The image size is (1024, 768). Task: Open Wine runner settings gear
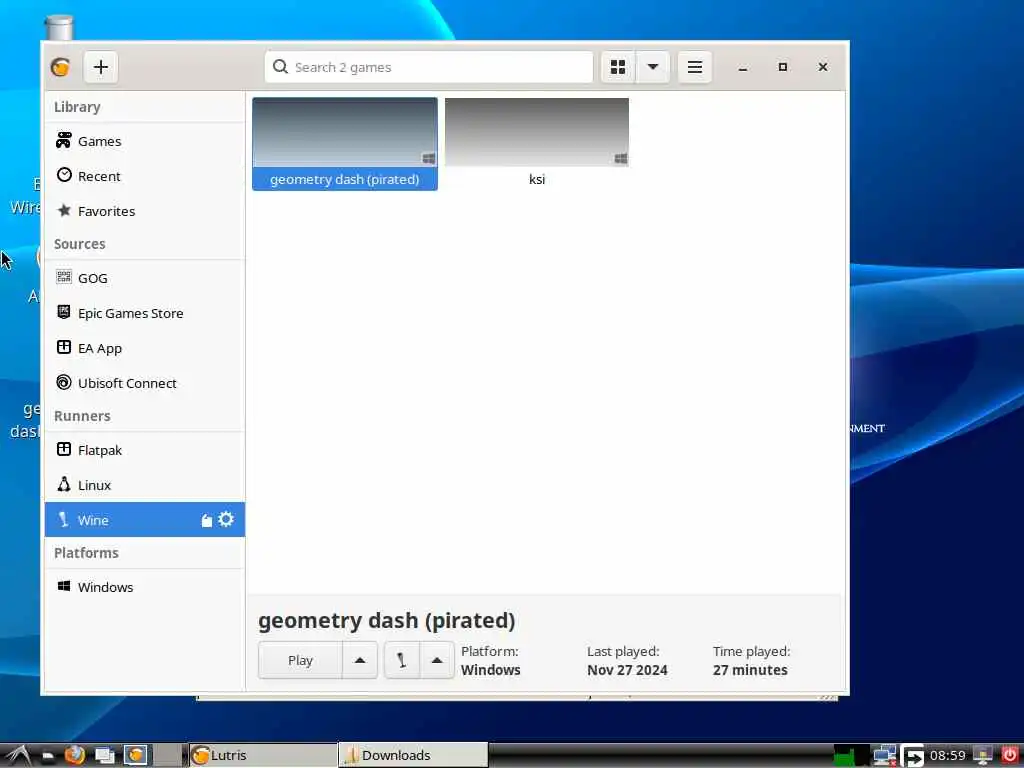tap(226, 519)
